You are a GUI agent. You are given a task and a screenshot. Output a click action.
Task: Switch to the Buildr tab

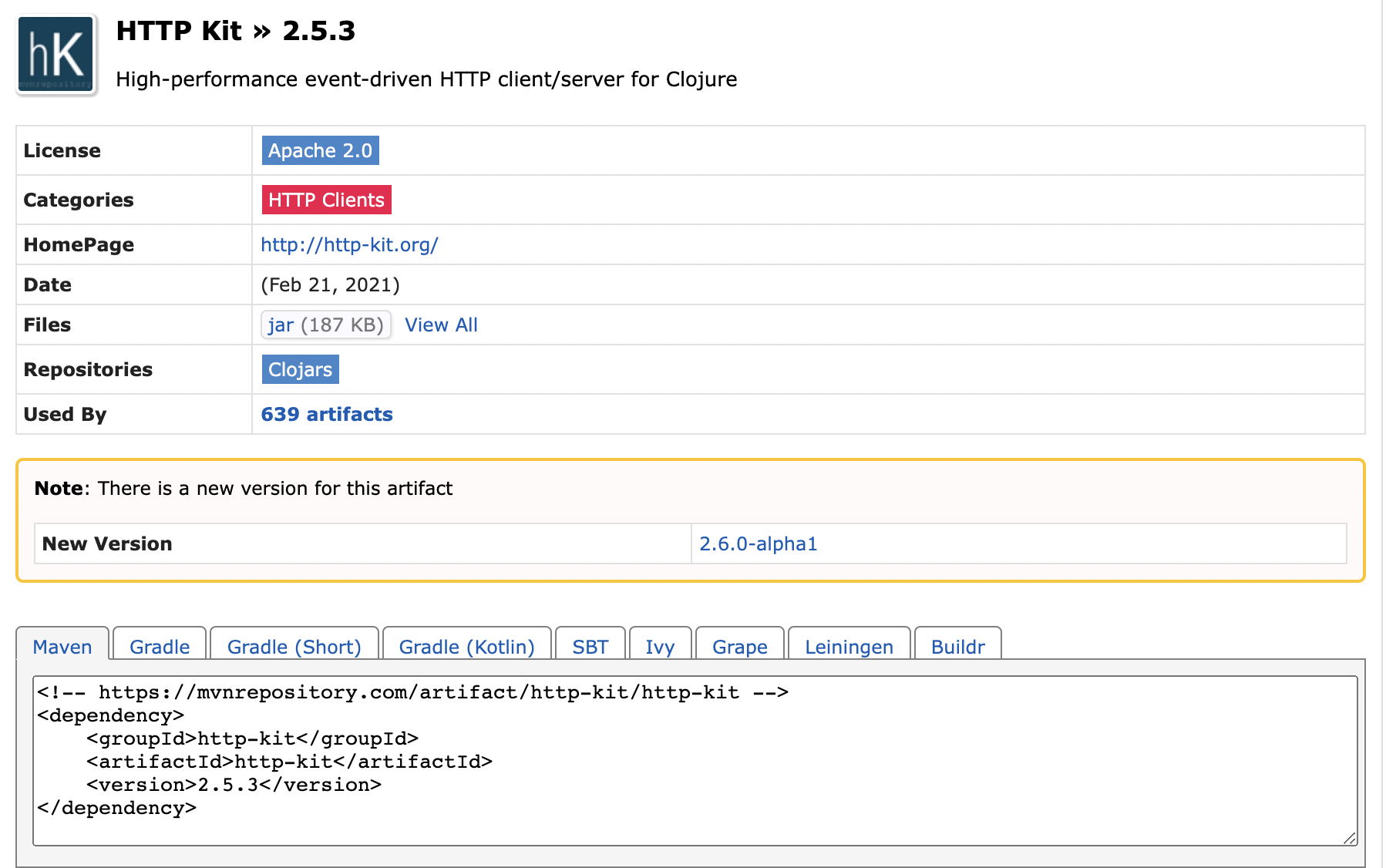[x=957, y=646]
